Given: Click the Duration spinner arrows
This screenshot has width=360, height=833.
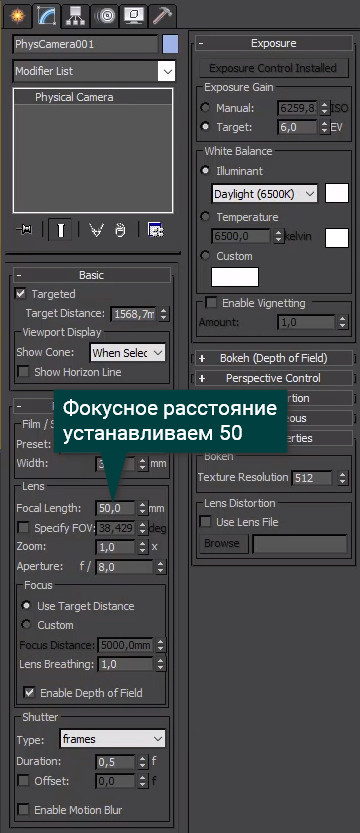Looking at the screenshot, I should coord(142,762).
